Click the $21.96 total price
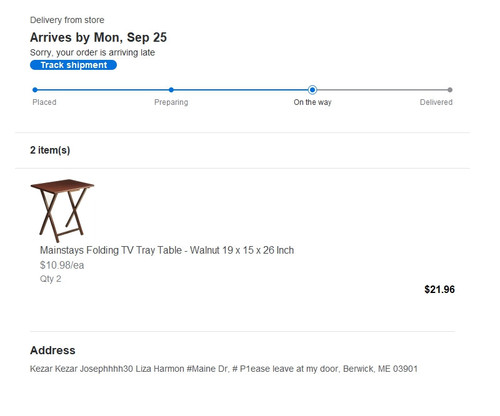500x416 pixels. (439, 289)
